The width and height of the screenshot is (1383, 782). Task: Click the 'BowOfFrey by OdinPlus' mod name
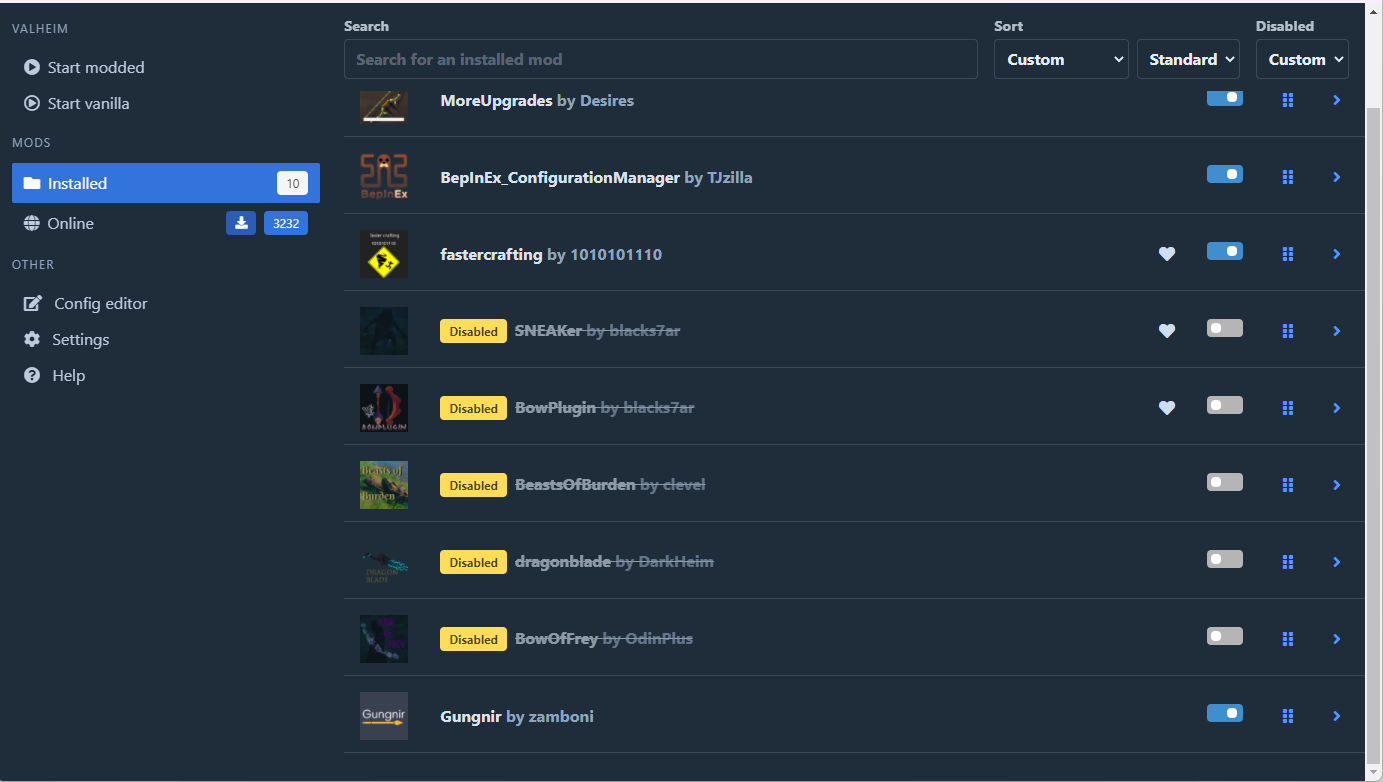pyautogui.click(x=604, y=639)
